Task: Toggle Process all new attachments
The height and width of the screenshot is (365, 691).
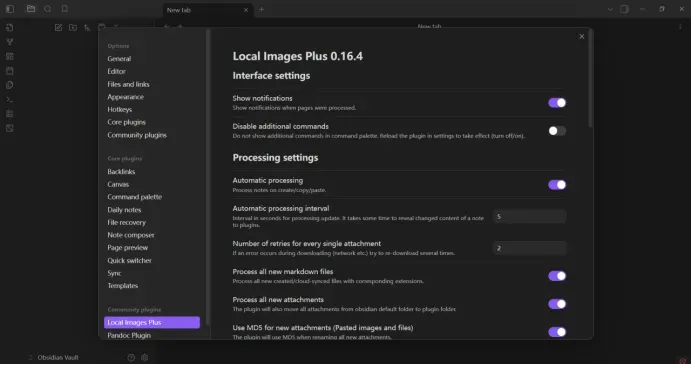Action: [557, 304]
